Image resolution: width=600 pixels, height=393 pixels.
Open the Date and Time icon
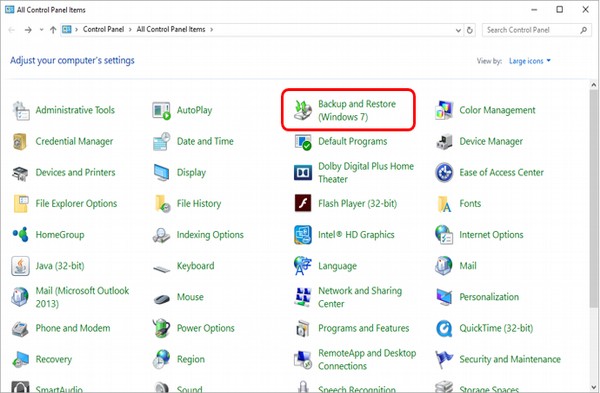[x=161, y=141]
